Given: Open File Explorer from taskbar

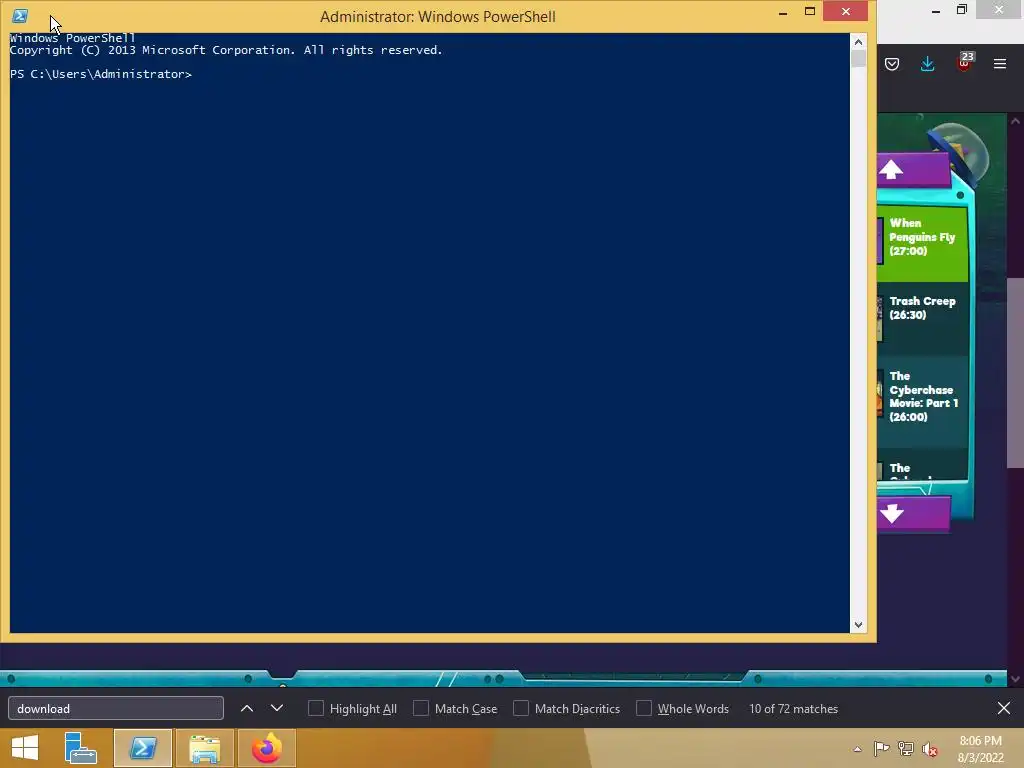Looking at the screenshot, I should (205, 748).
